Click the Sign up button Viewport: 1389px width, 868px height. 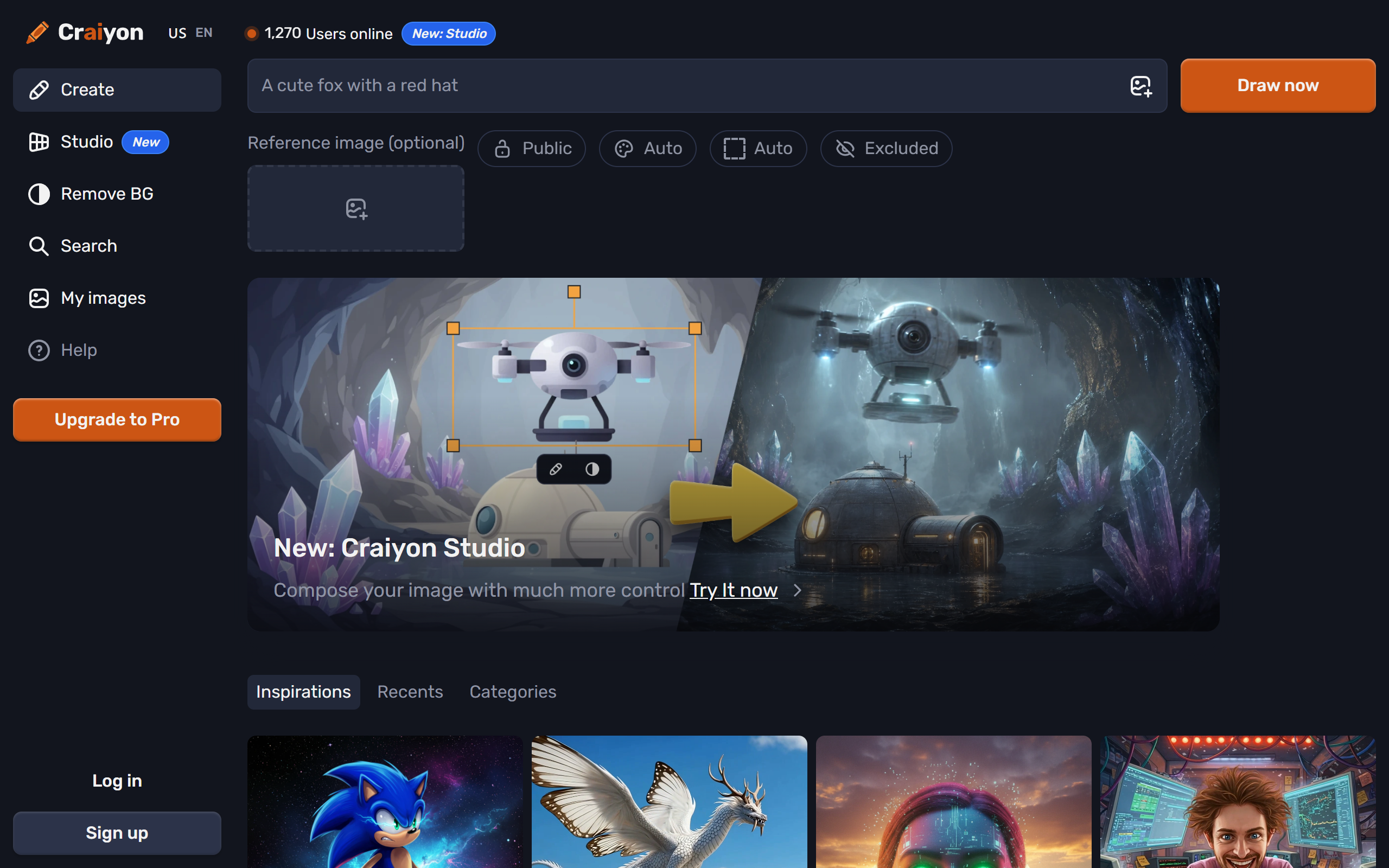[117, 833]
